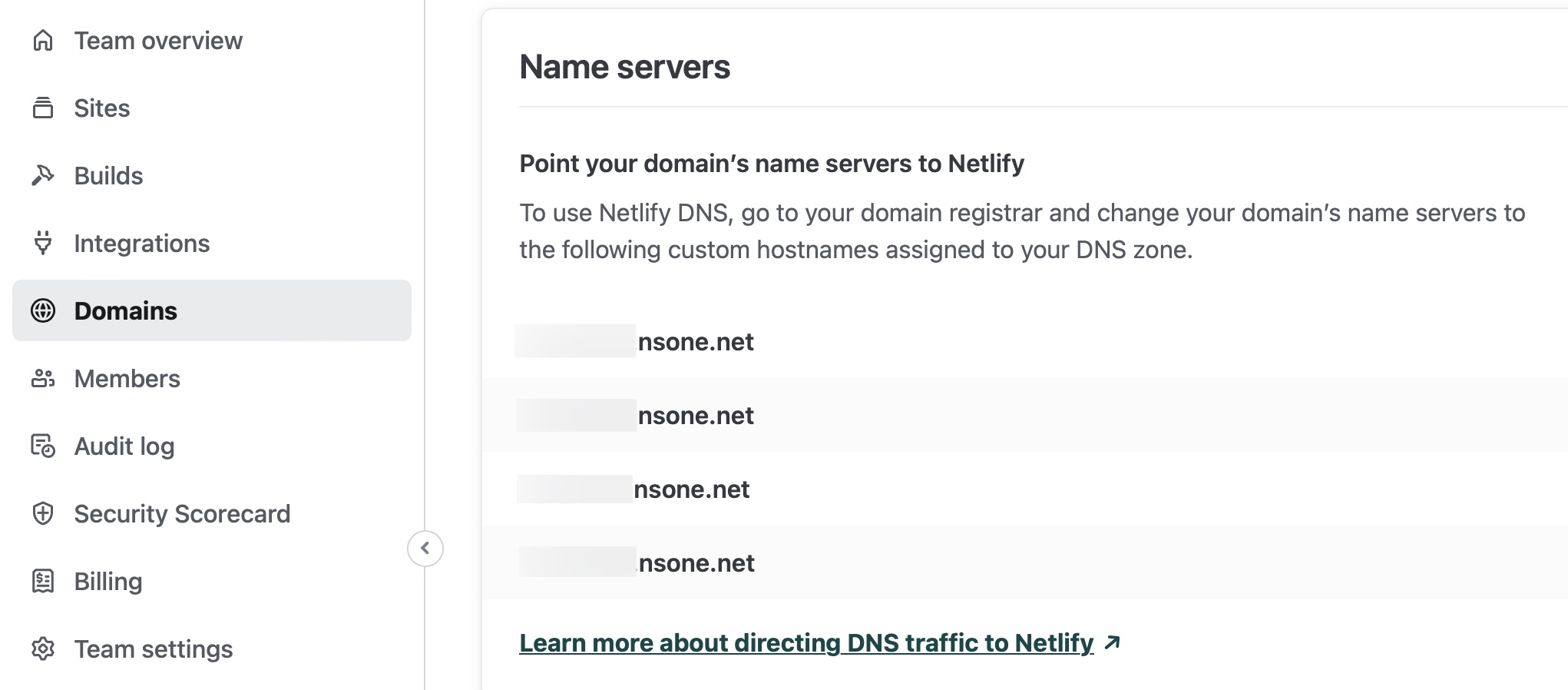Image resolution: width=1568 pixels, height=690 pixels.
Task: Go to the Team settings label
Action: 154,649
